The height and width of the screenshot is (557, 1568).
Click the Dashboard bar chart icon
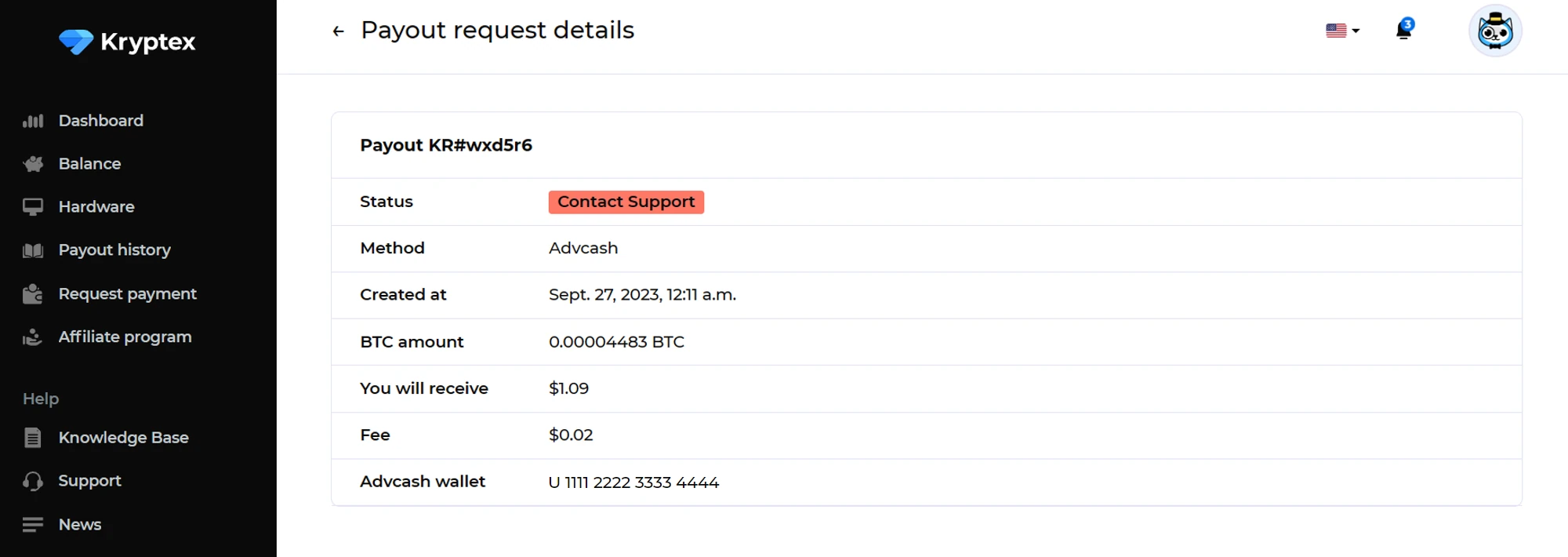click(33, 121)
